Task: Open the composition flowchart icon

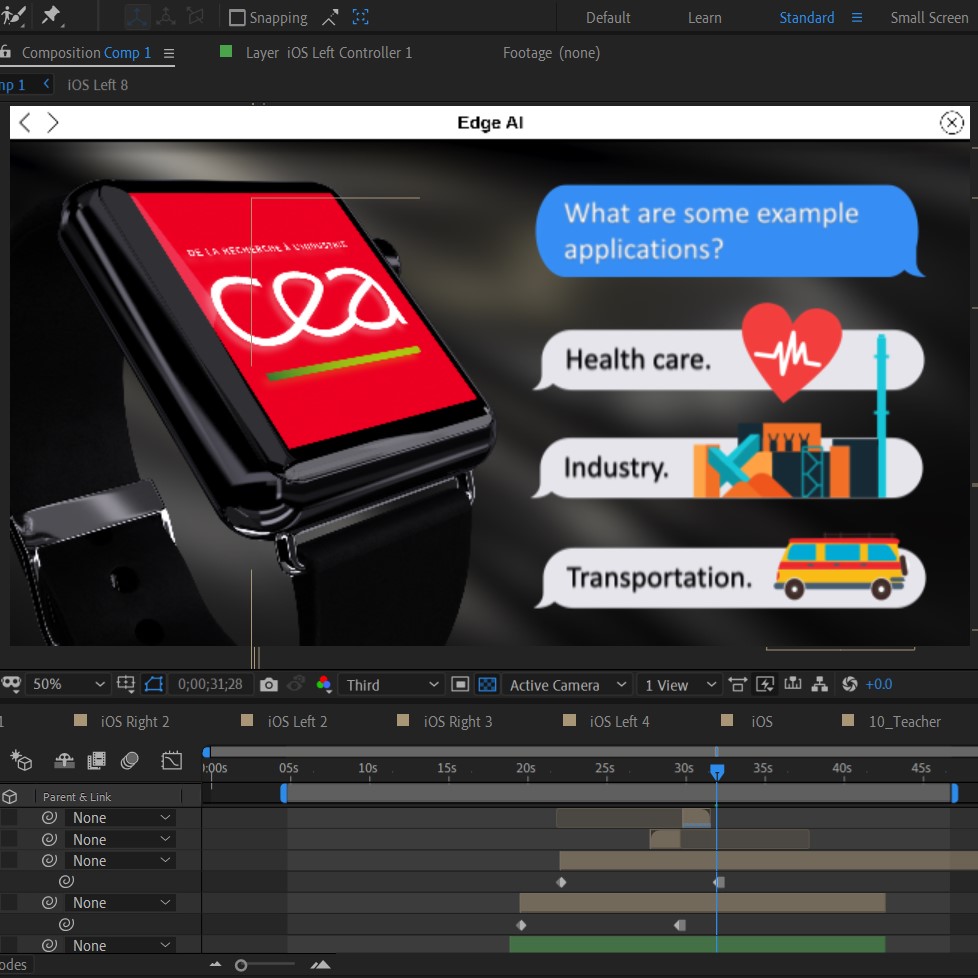Action: [820, 684]
